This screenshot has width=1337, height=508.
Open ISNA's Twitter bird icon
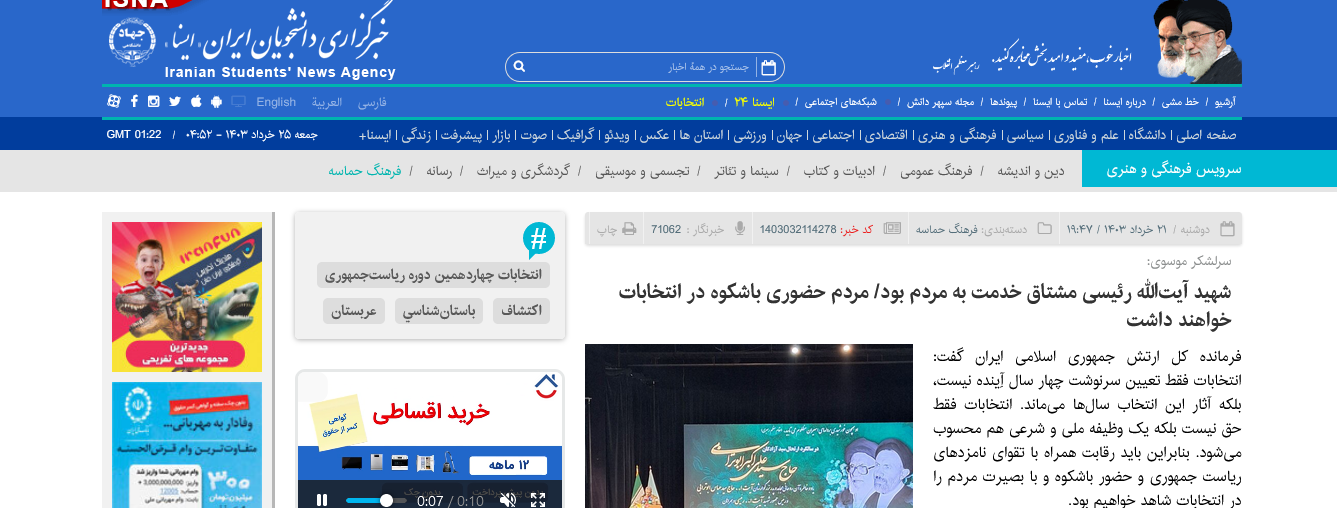pos(175,101)
